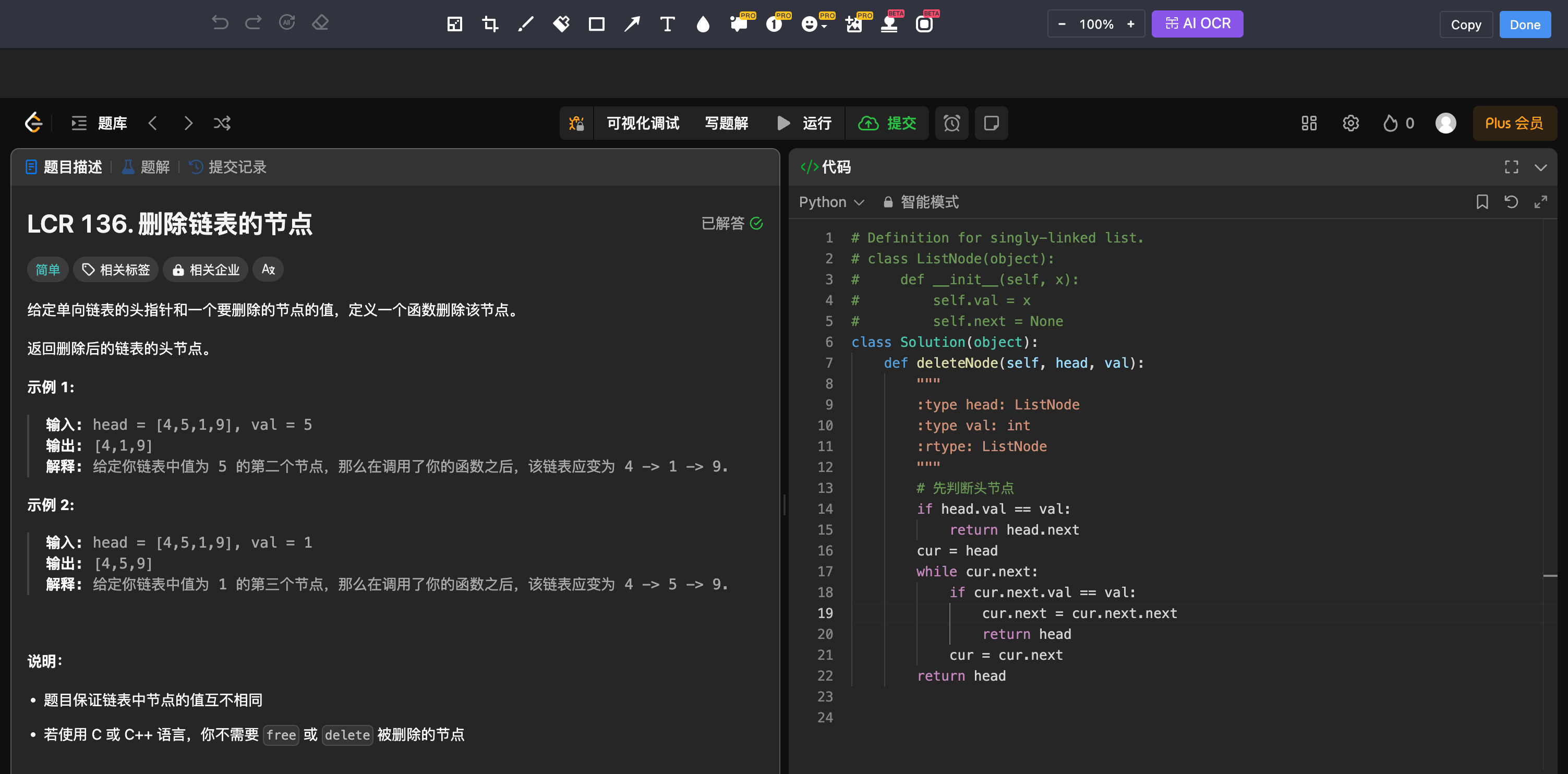Click the 简单 difficulty tag
Screen dimensions: 1568x774
click(47, 270)
